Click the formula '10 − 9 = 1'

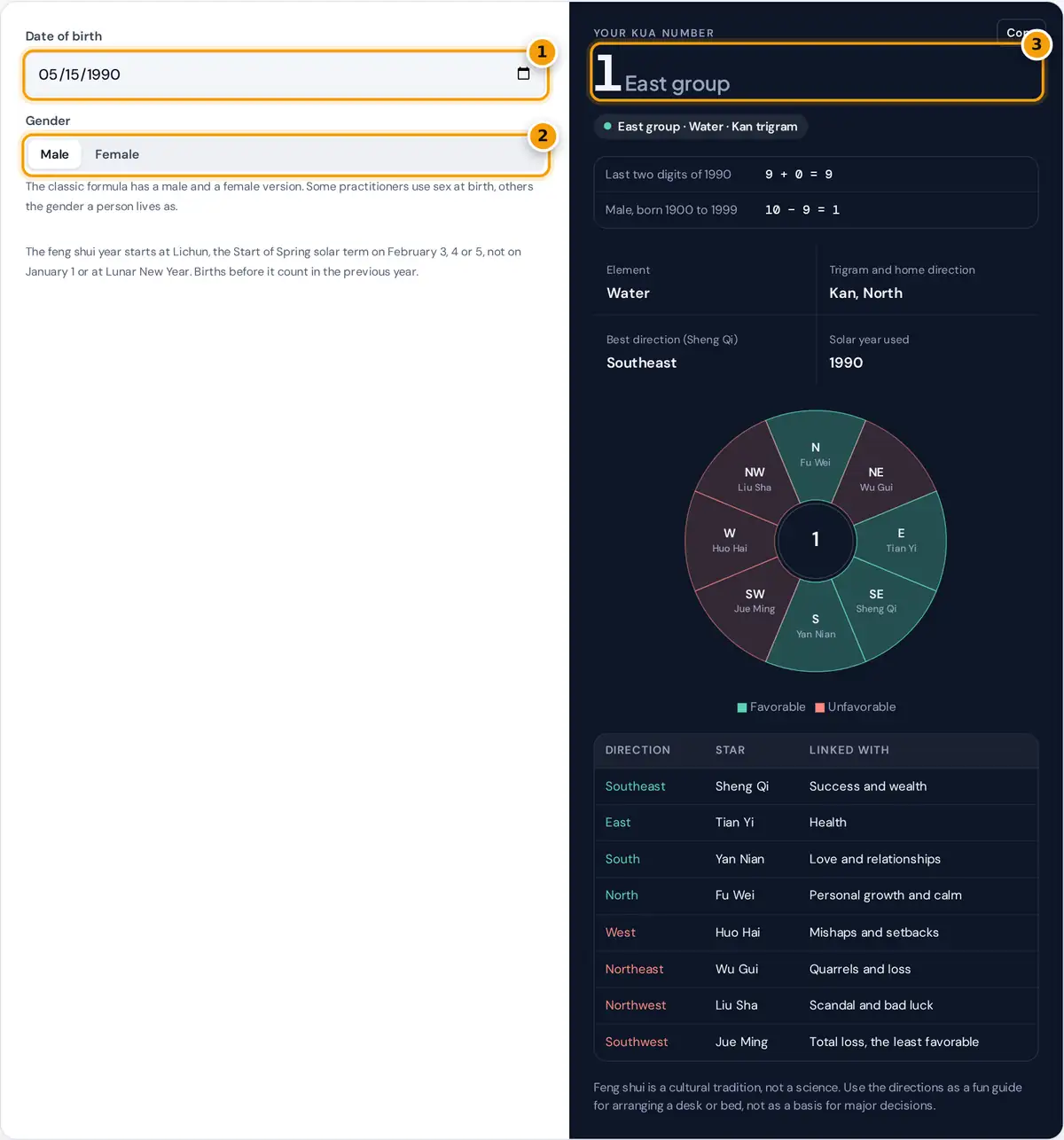click(x=802, y=210)
